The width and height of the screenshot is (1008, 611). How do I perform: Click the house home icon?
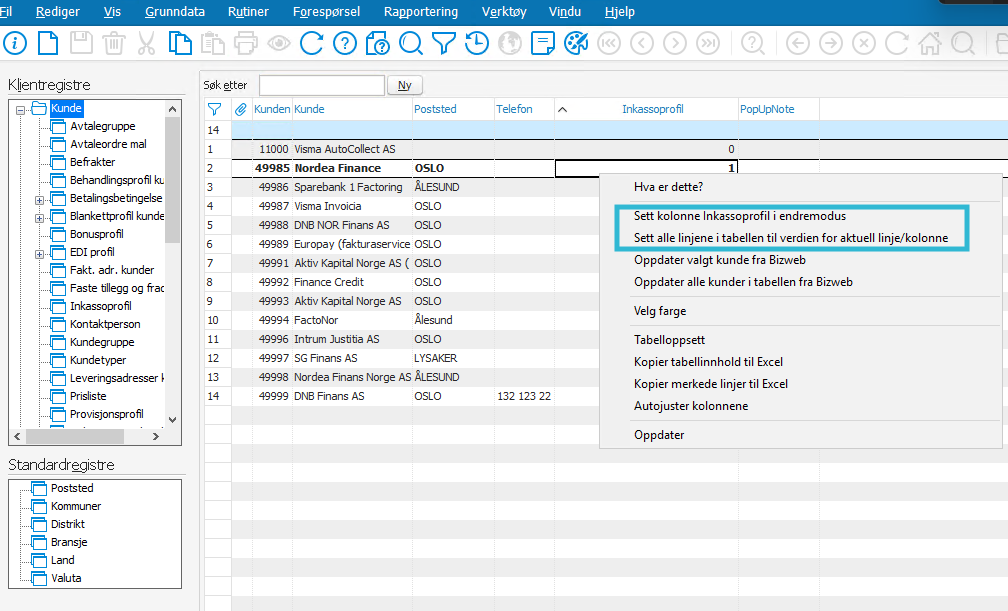[930, 44]
